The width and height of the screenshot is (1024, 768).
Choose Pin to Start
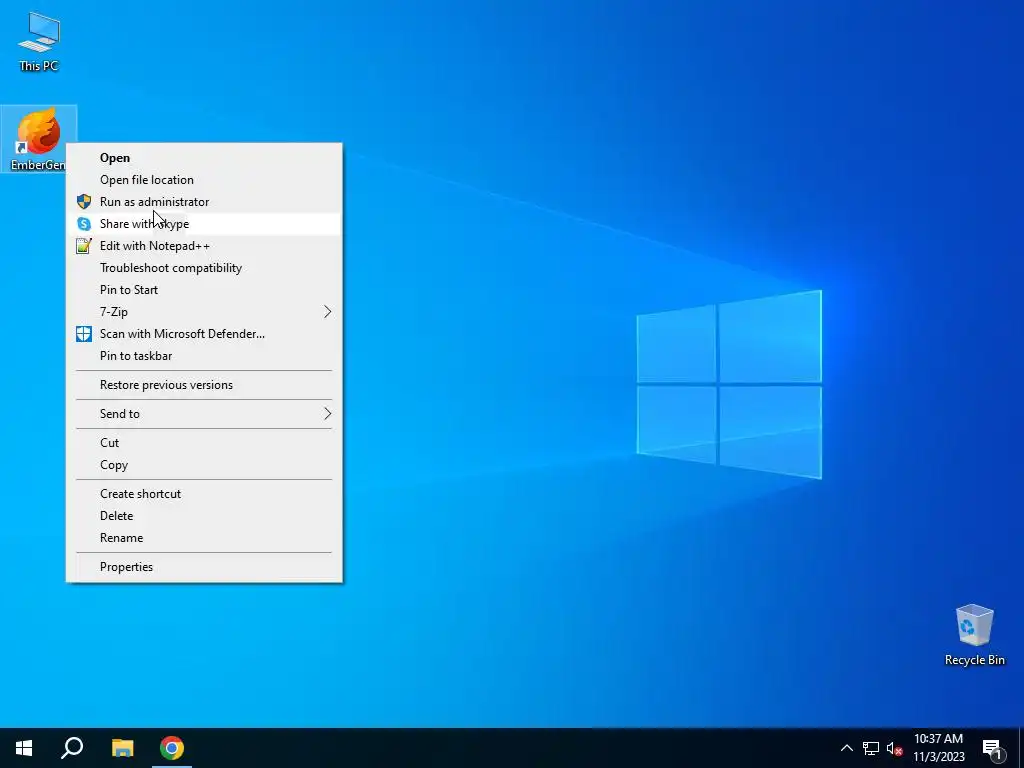point(204,290)
